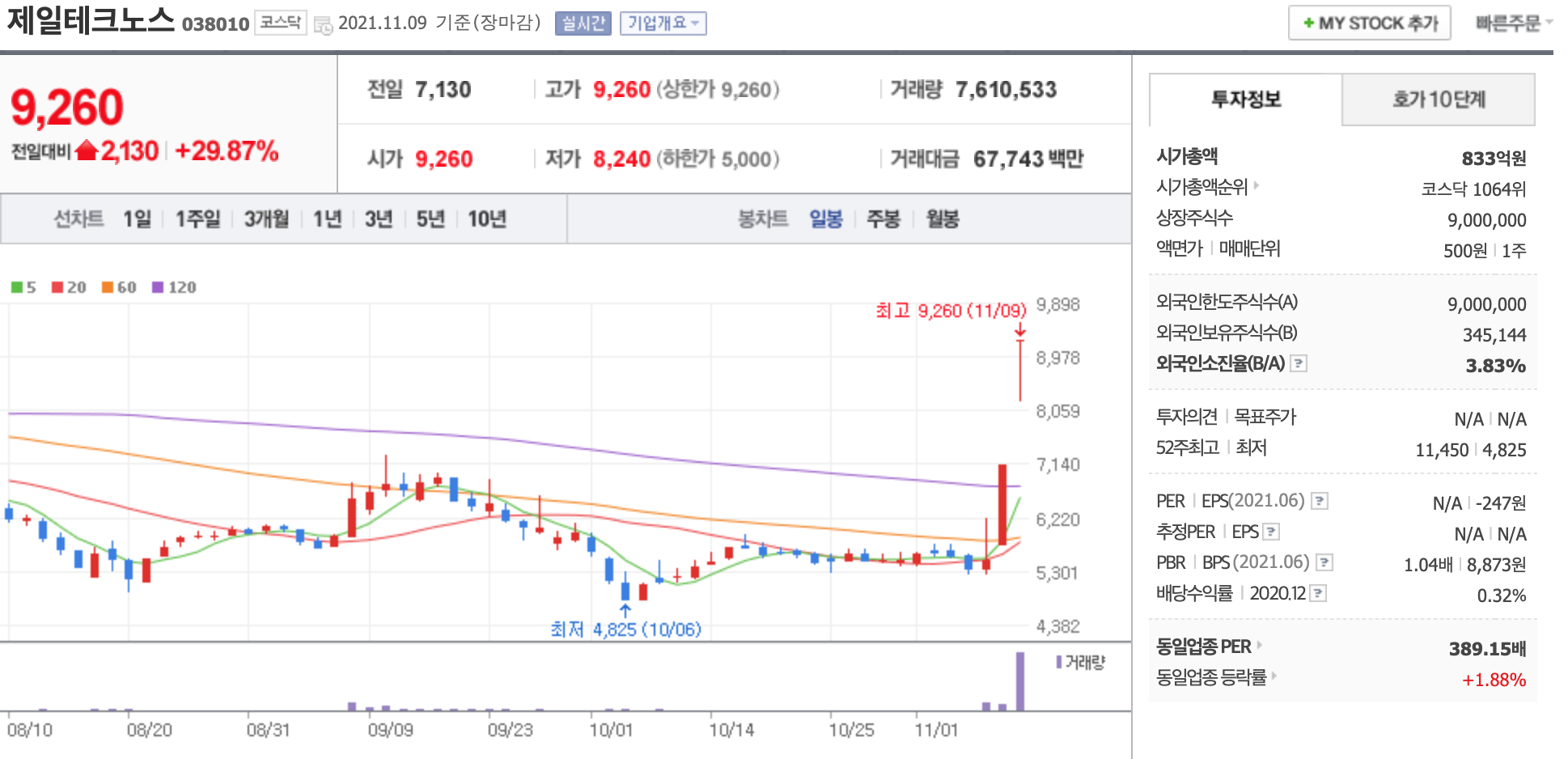Expand 동일업종 PER arrow link

pyautogui.click(x=1260, y=645)
